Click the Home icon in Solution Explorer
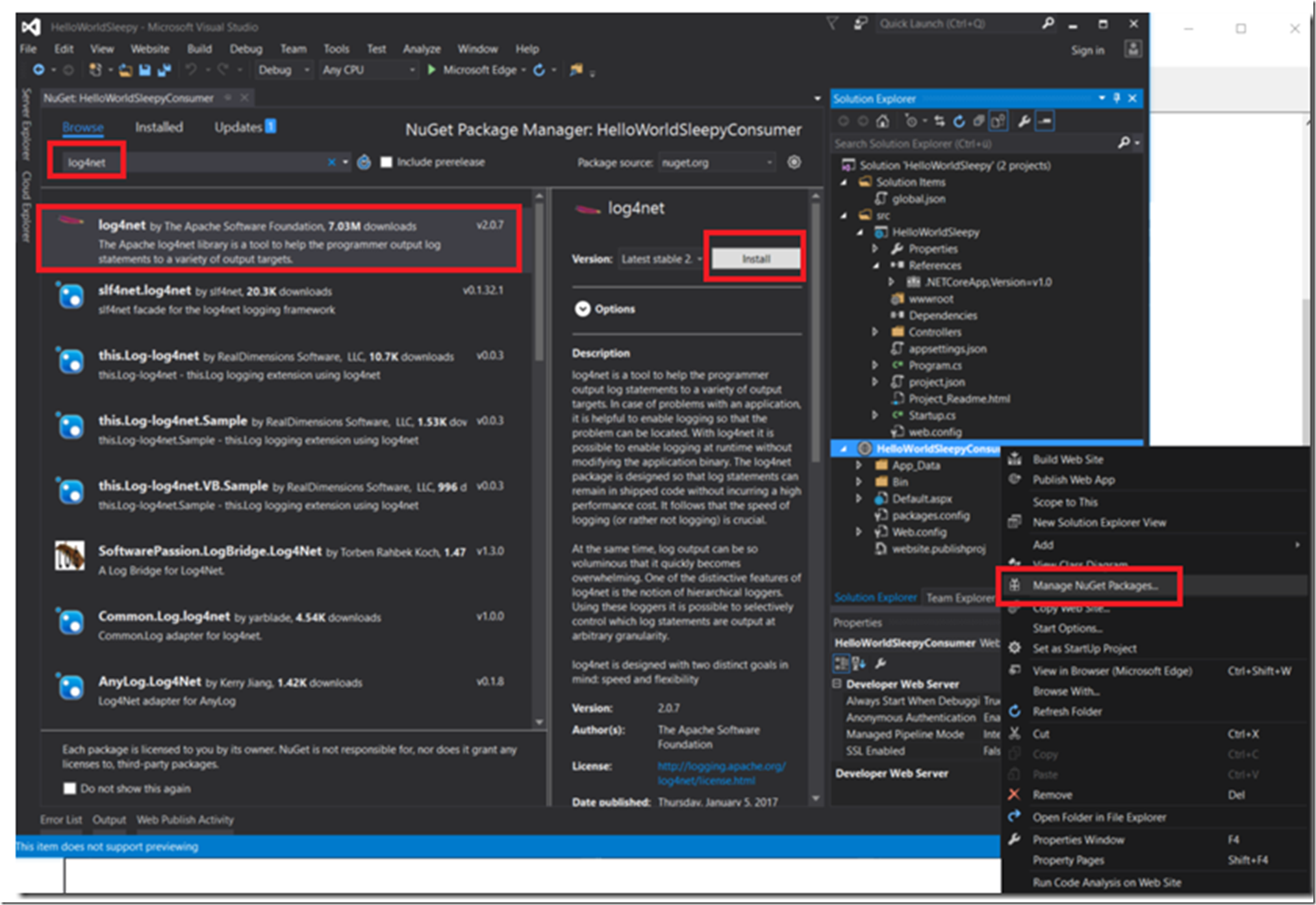This screenshot has width=1316, height=905. [x=882, y=121]
